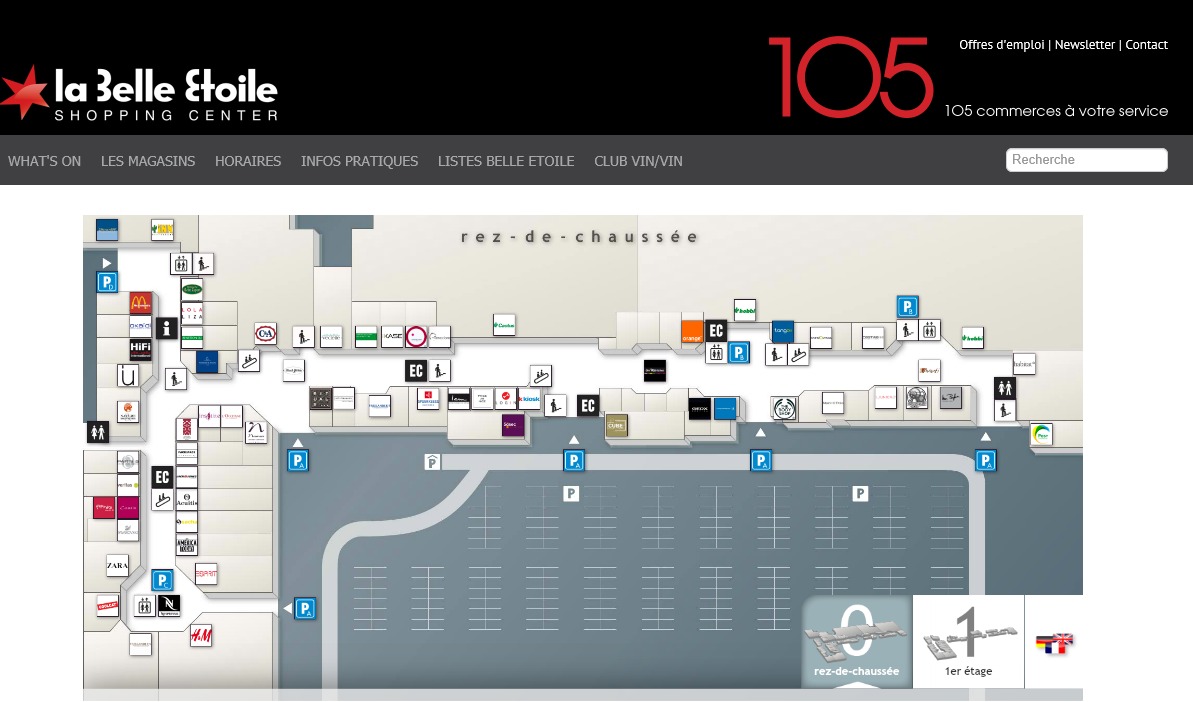Go to LES MAGASINS

[148, 161]
